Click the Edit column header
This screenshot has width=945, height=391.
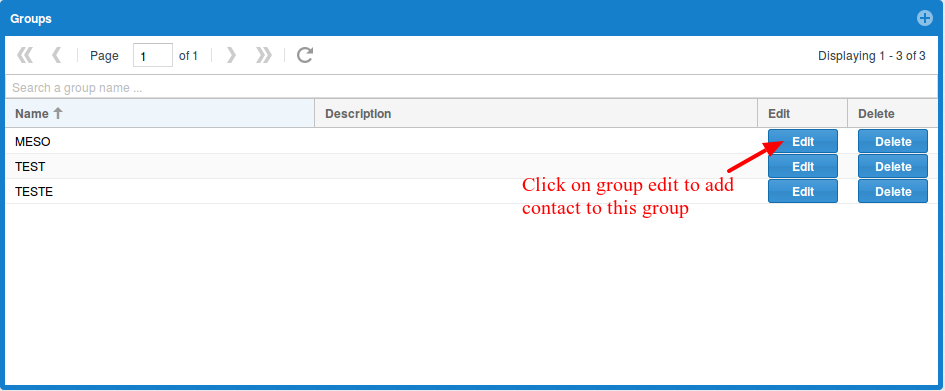pos(802,113)
